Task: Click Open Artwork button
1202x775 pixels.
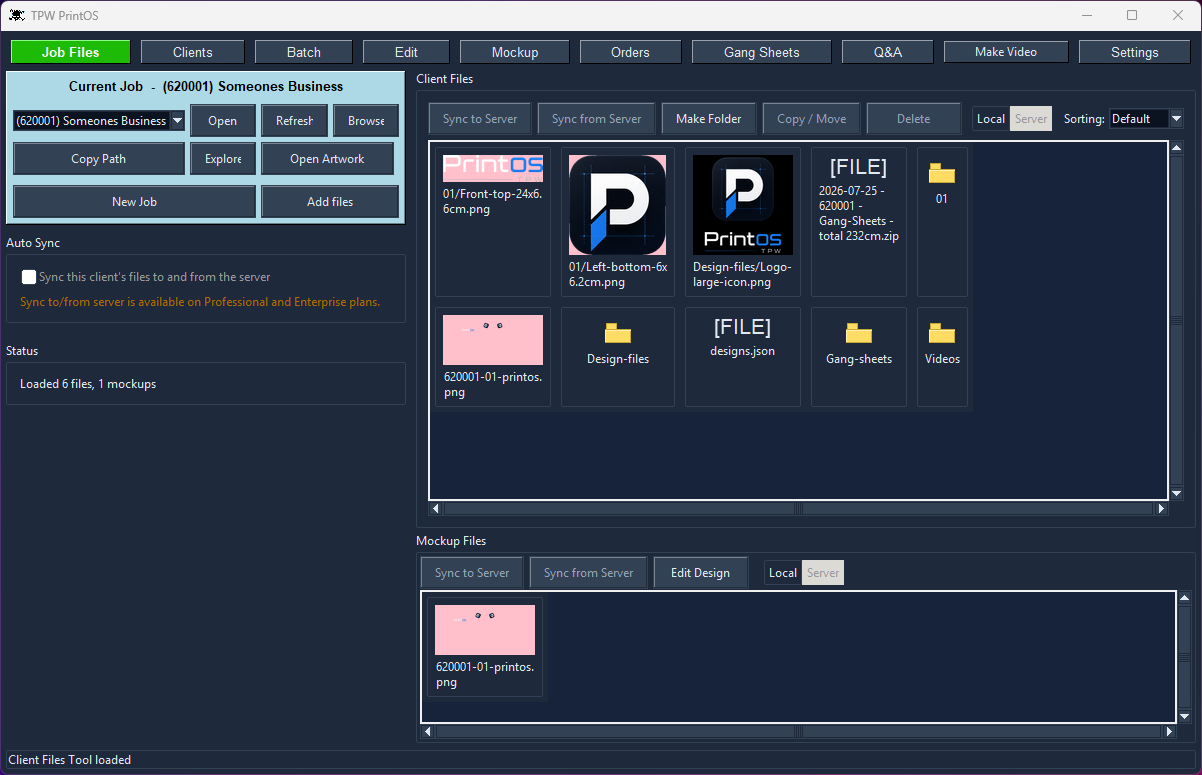Action: pos(328,159)
